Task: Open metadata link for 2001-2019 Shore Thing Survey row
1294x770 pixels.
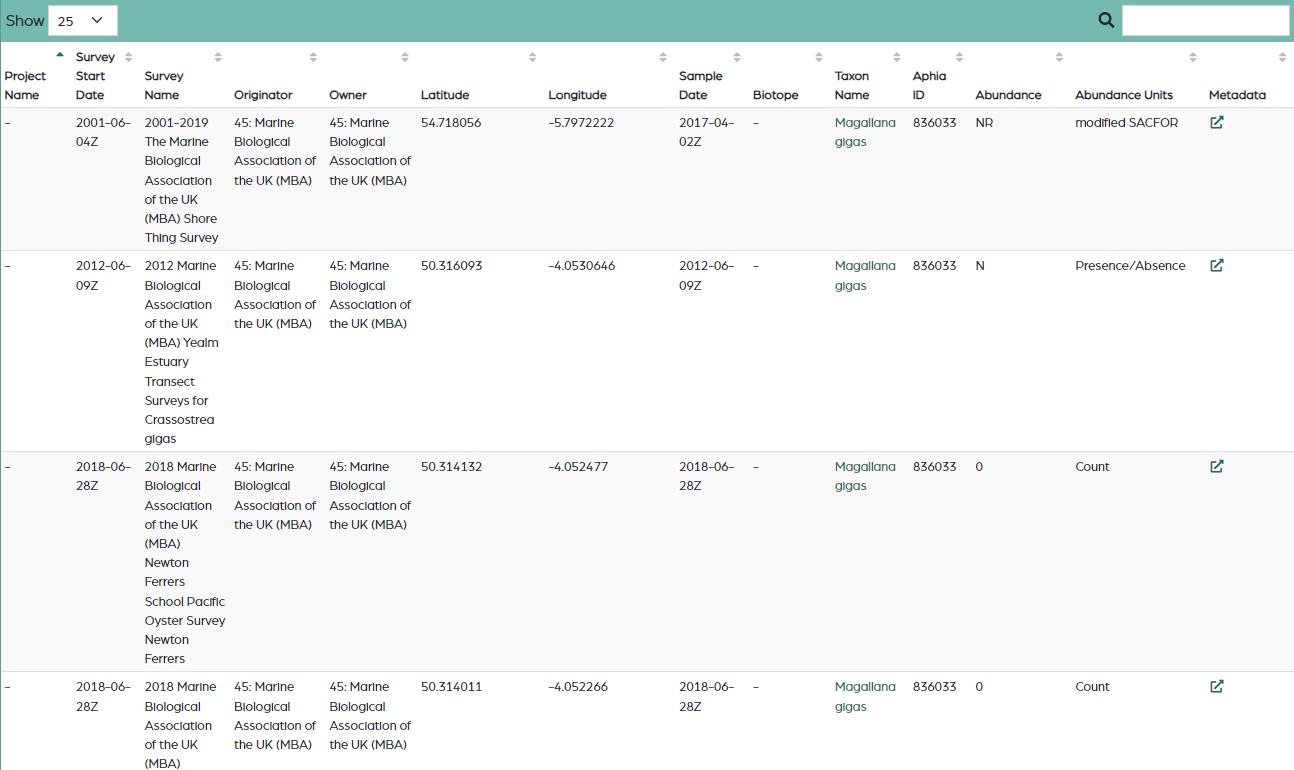Action: [1216, 123]
